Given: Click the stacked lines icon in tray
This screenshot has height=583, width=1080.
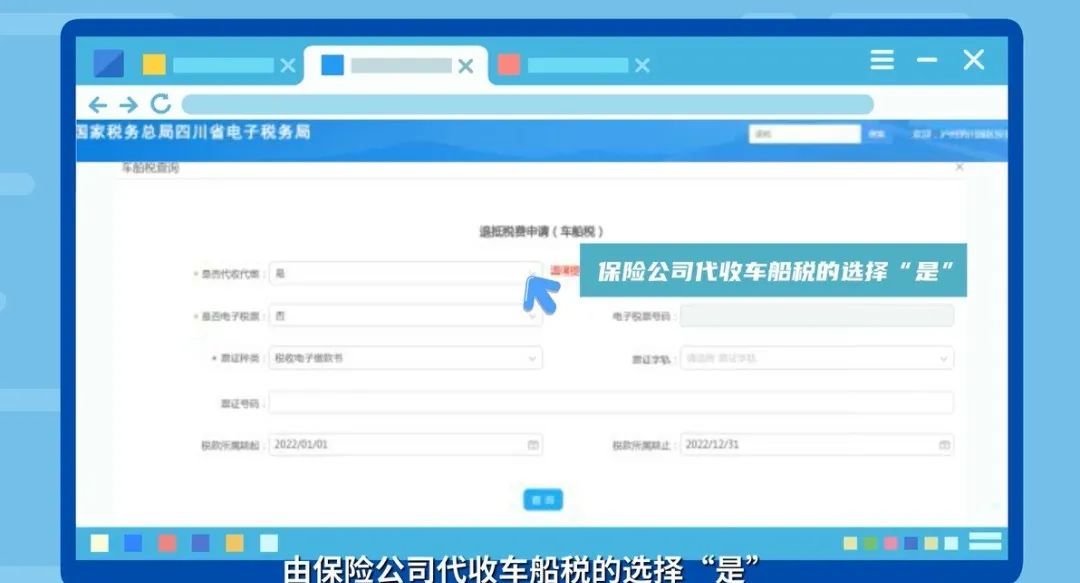Looking at the screenshot, I should (x=985, y=542).
